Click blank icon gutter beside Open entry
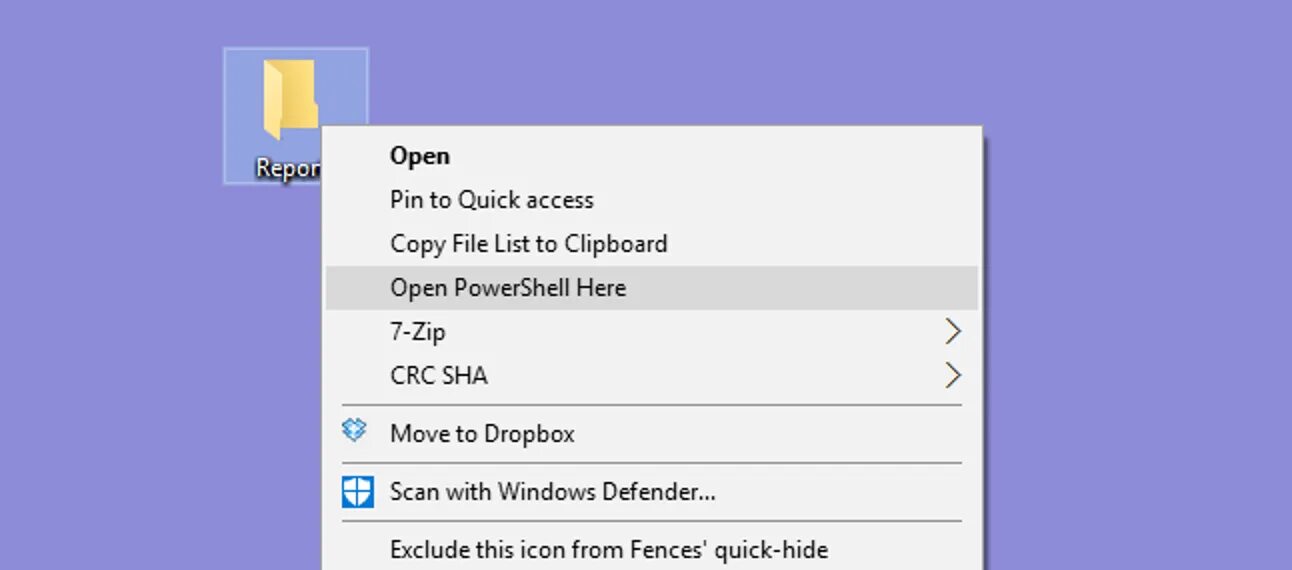 tap(357, 156)
